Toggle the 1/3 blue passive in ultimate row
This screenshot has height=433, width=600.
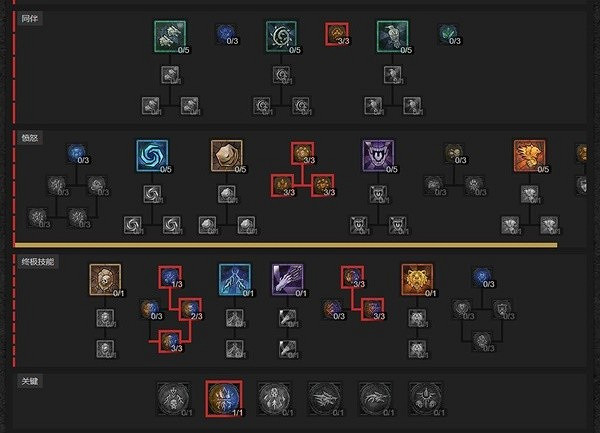[170, 277]
